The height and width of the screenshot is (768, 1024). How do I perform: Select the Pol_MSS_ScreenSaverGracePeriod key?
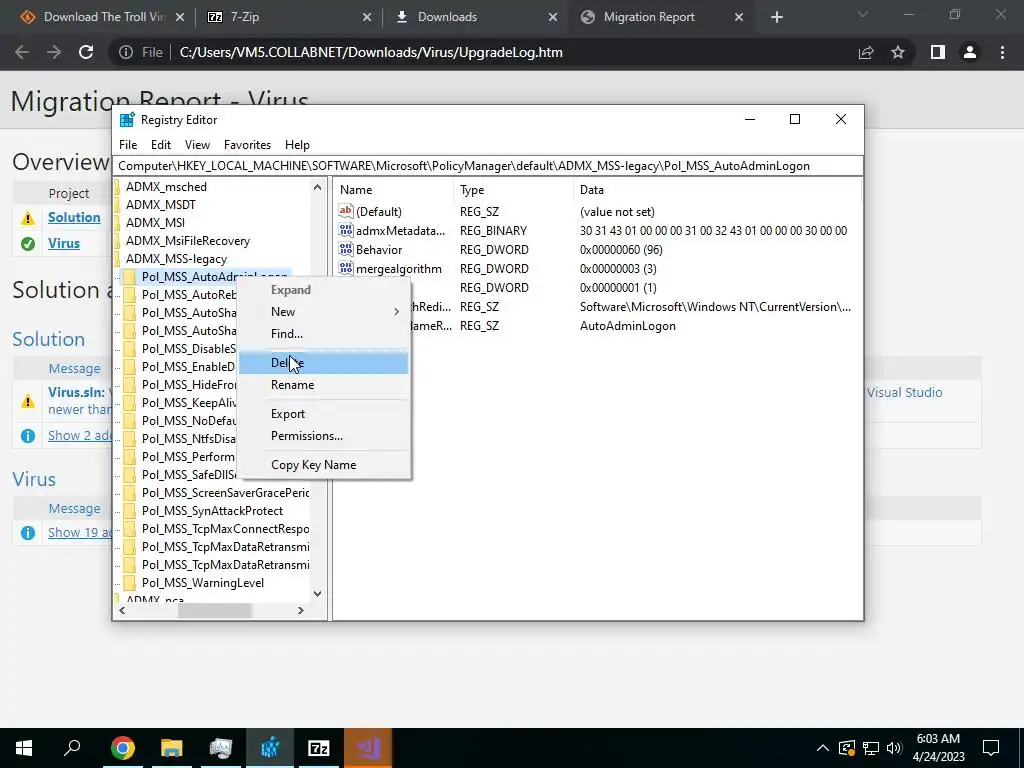pyautogui.click(x=225, y=493)
